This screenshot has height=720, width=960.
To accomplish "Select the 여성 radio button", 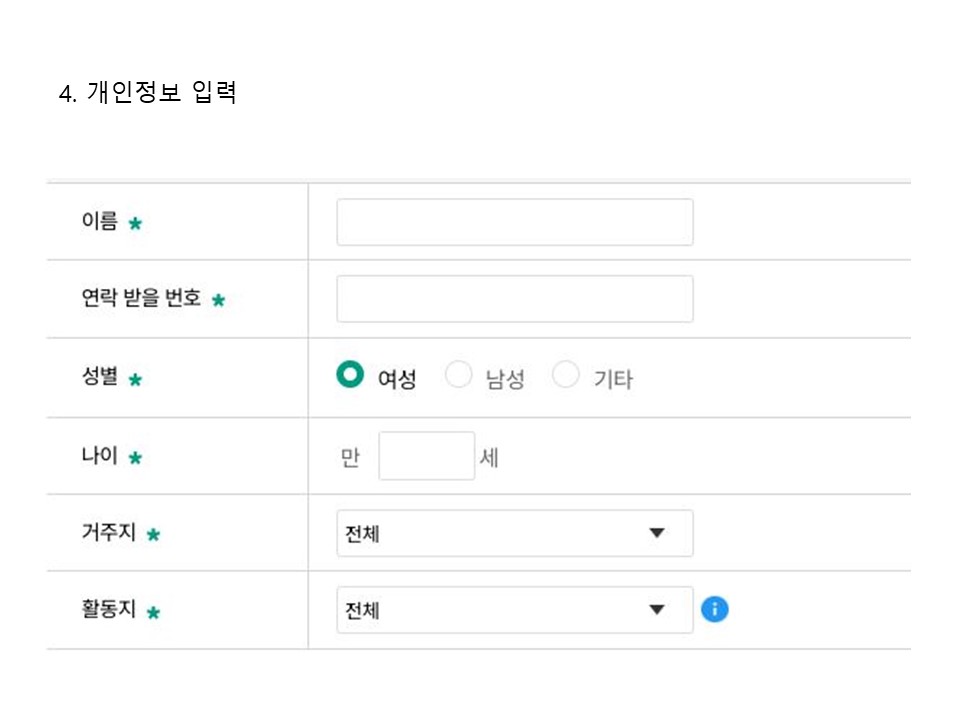I will pos(350,375).
